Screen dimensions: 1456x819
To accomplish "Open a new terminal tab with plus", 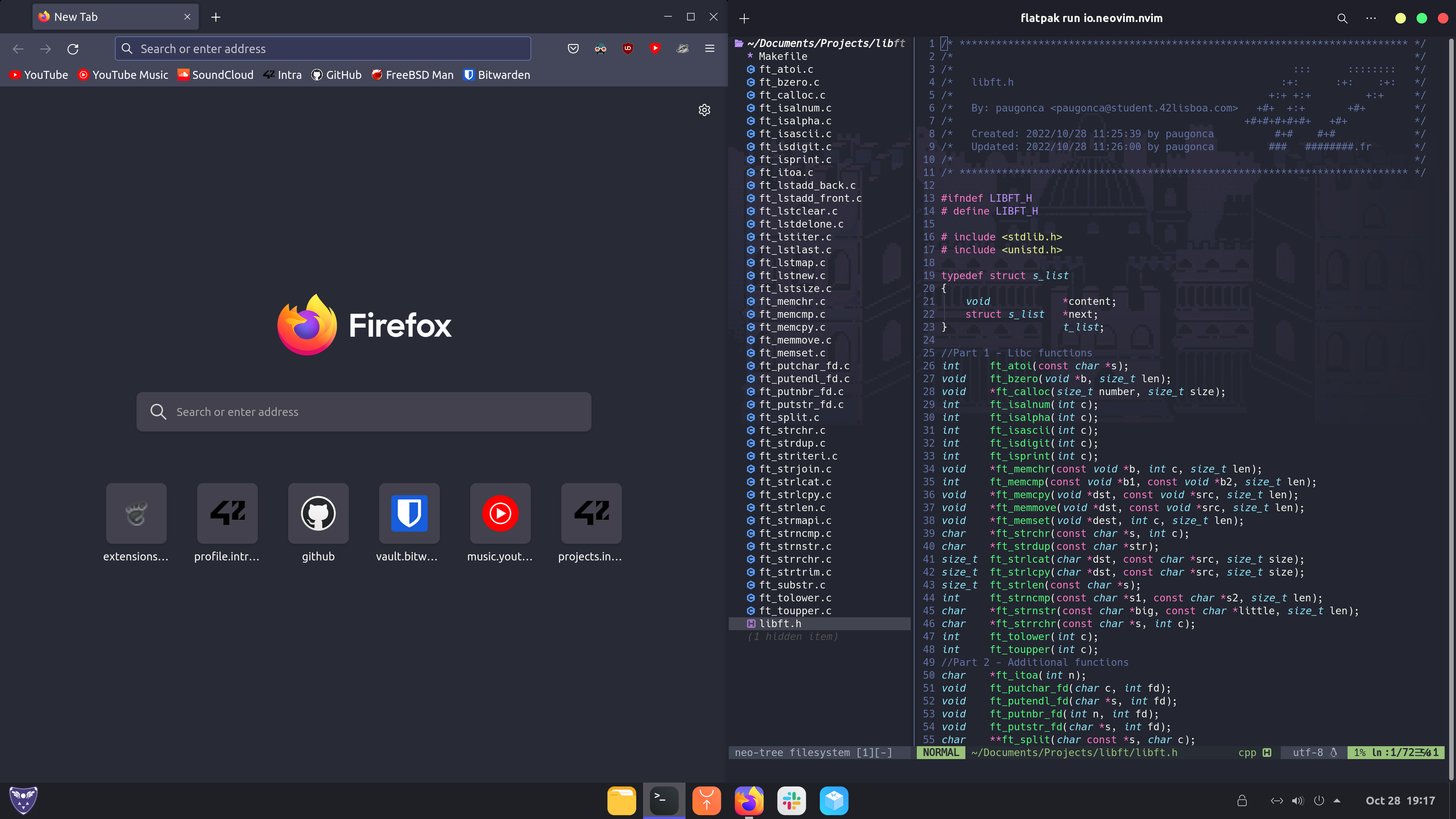I will (x=744, y=19).
